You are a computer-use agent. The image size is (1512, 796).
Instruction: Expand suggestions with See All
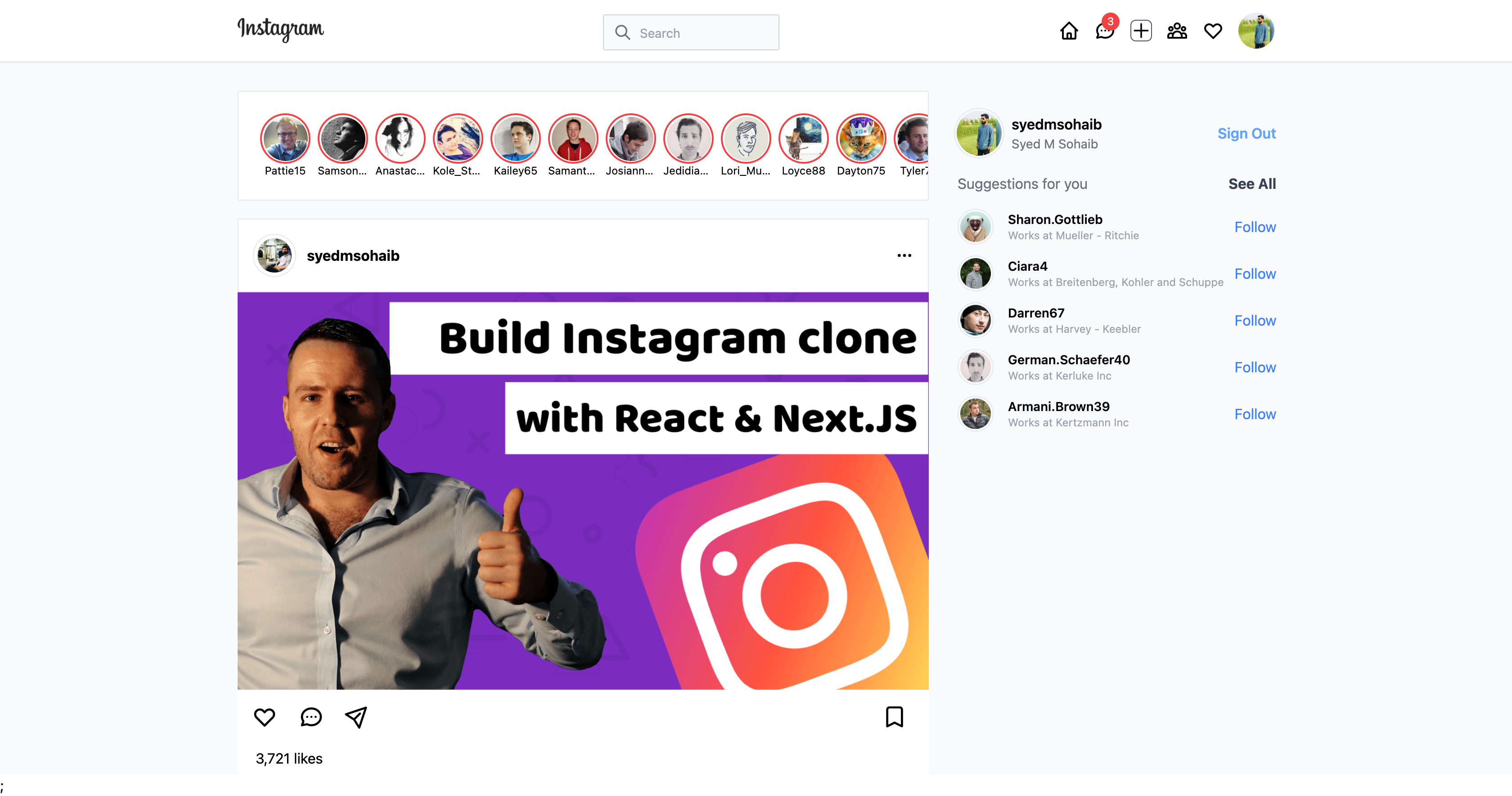(1251, 183)
